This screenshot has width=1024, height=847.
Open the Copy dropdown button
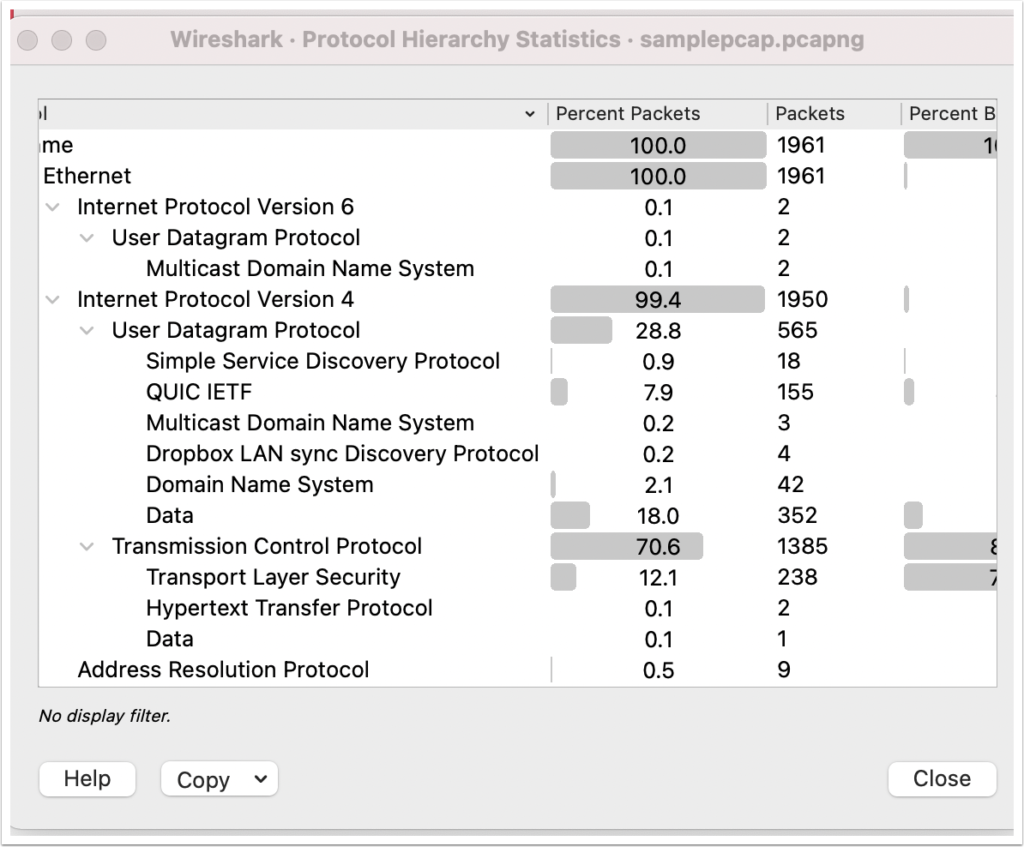[219, 780]
